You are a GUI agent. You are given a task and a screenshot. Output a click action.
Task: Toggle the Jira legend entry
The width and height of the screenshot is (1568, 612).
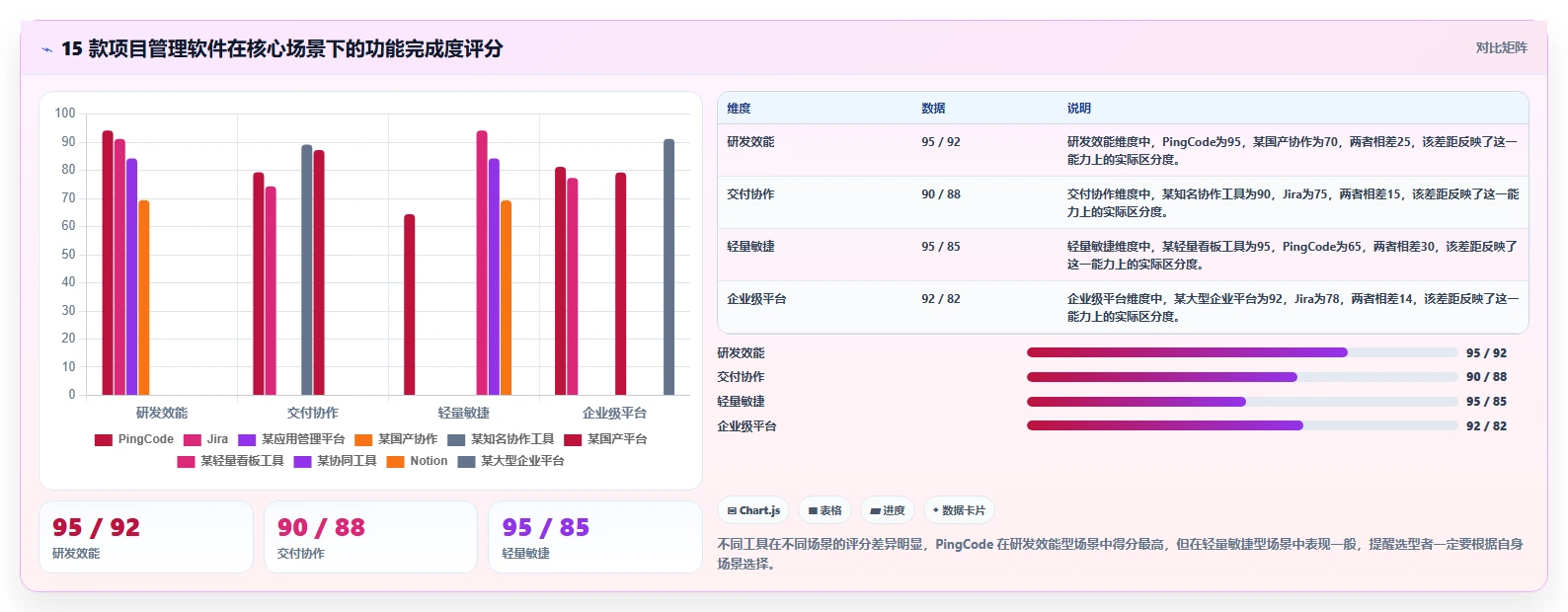coord(205,439)
